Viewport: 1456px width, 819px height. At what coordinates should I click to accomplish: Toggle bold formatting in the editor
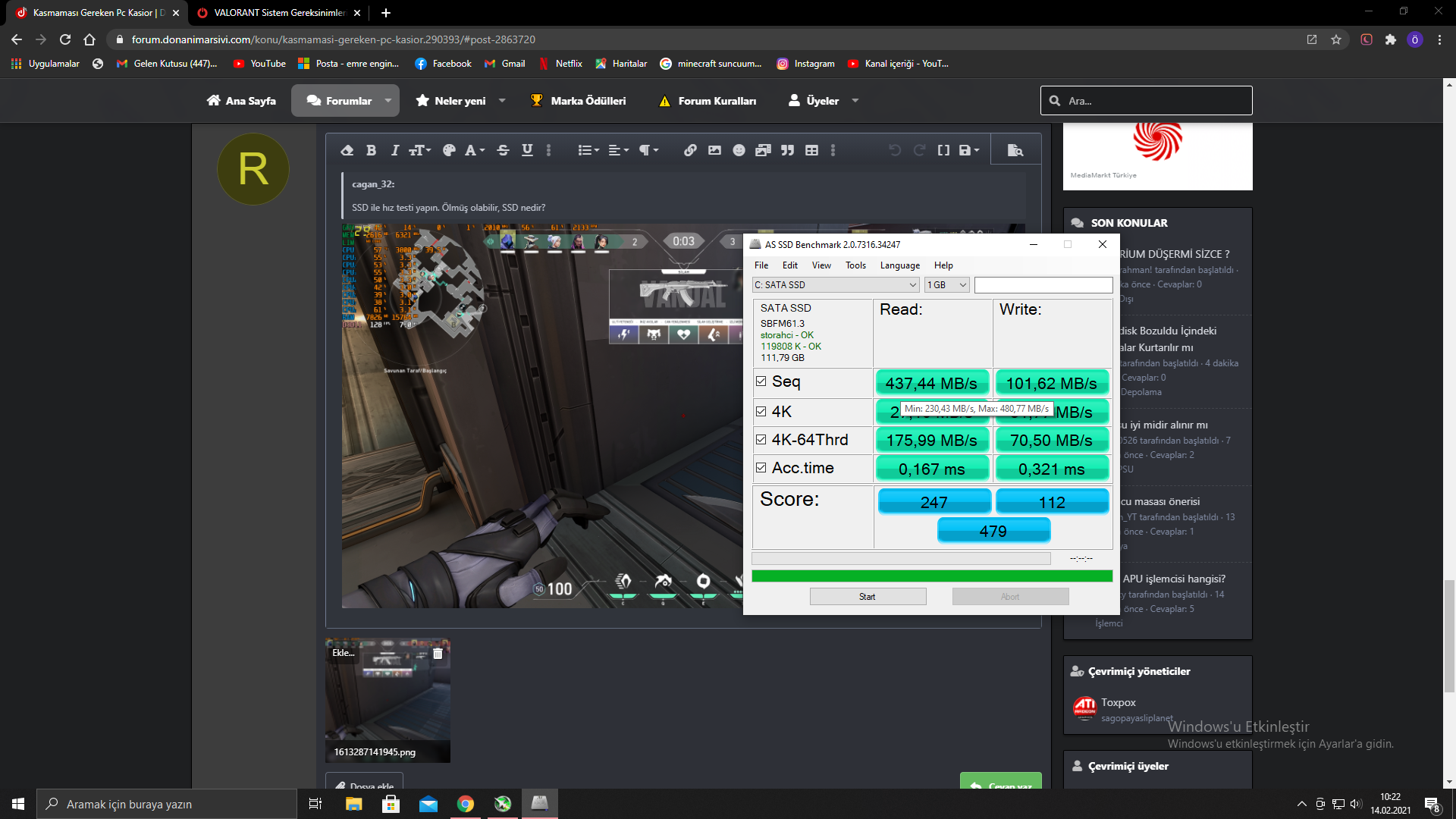click(x=371, y=150)
